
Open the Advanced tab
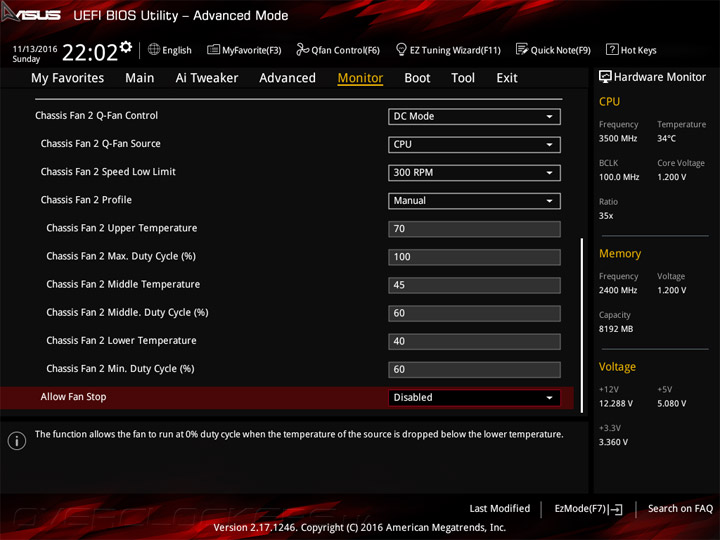[x=287, y=78]
